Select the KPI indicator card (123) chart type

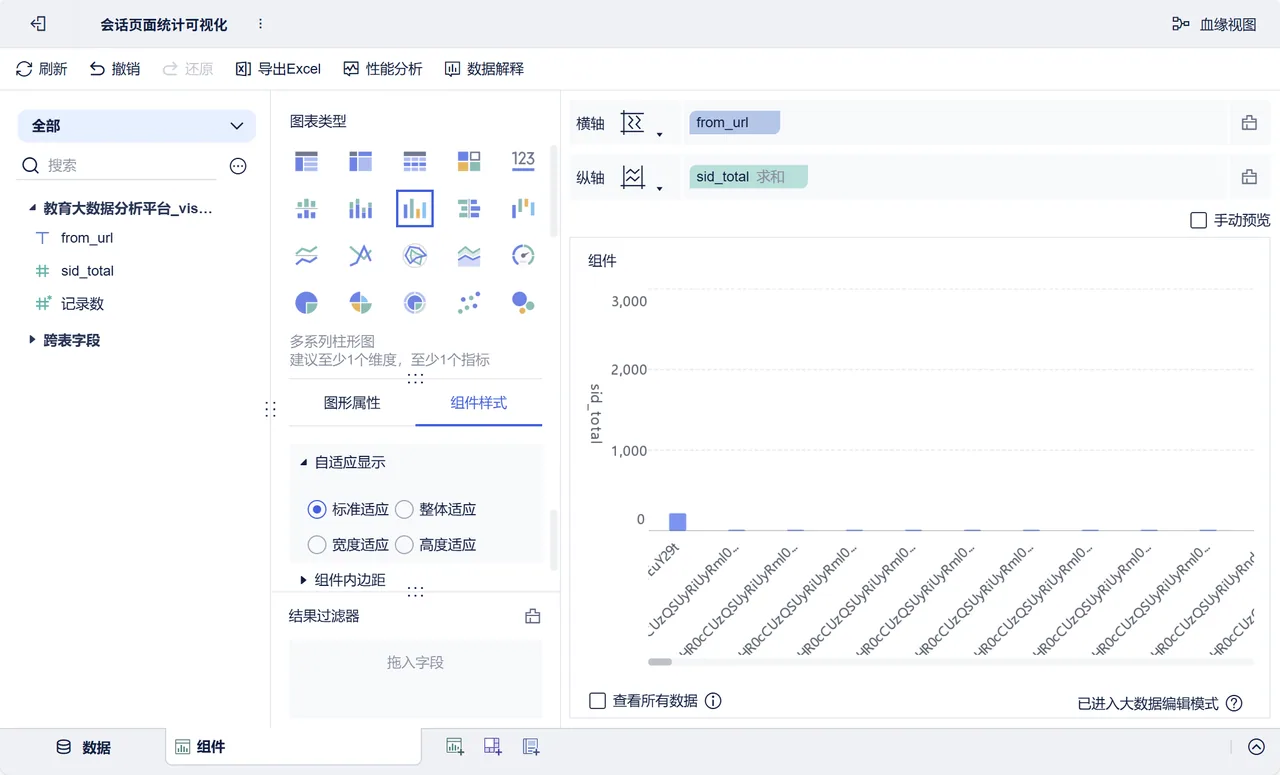523,160
